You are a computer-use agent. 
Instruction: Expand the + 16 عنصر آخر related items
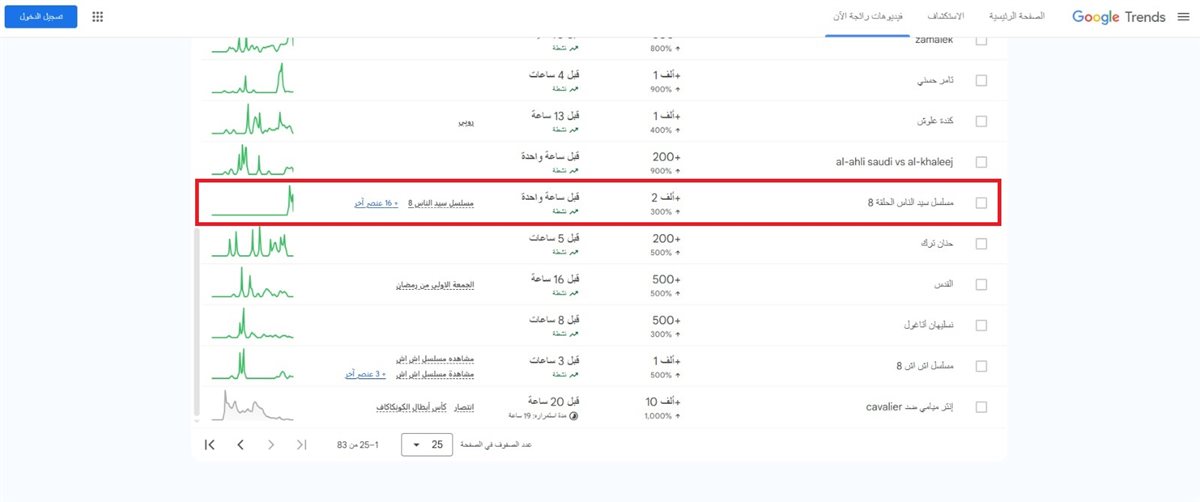click(376, 203)
